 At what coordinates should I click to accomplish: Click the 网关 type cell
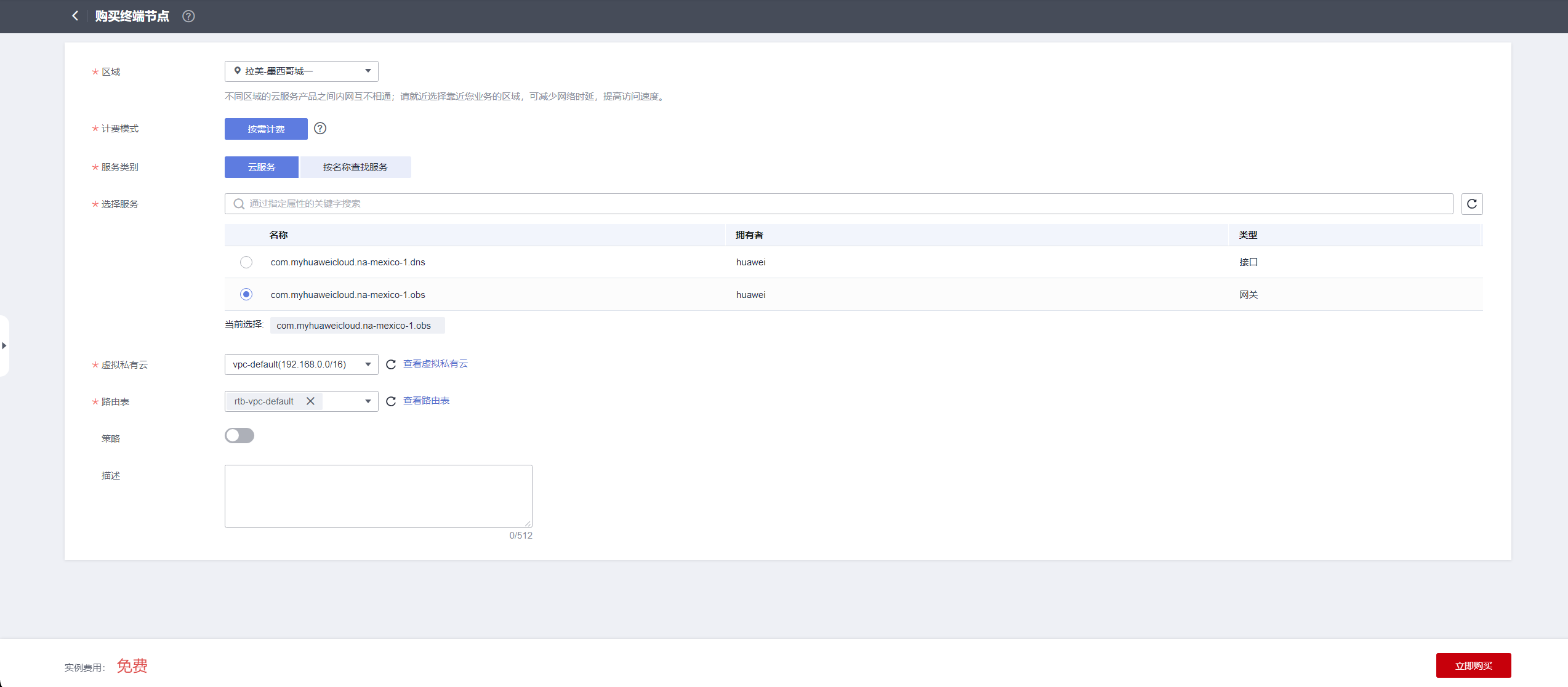(x=1248, y=295)
